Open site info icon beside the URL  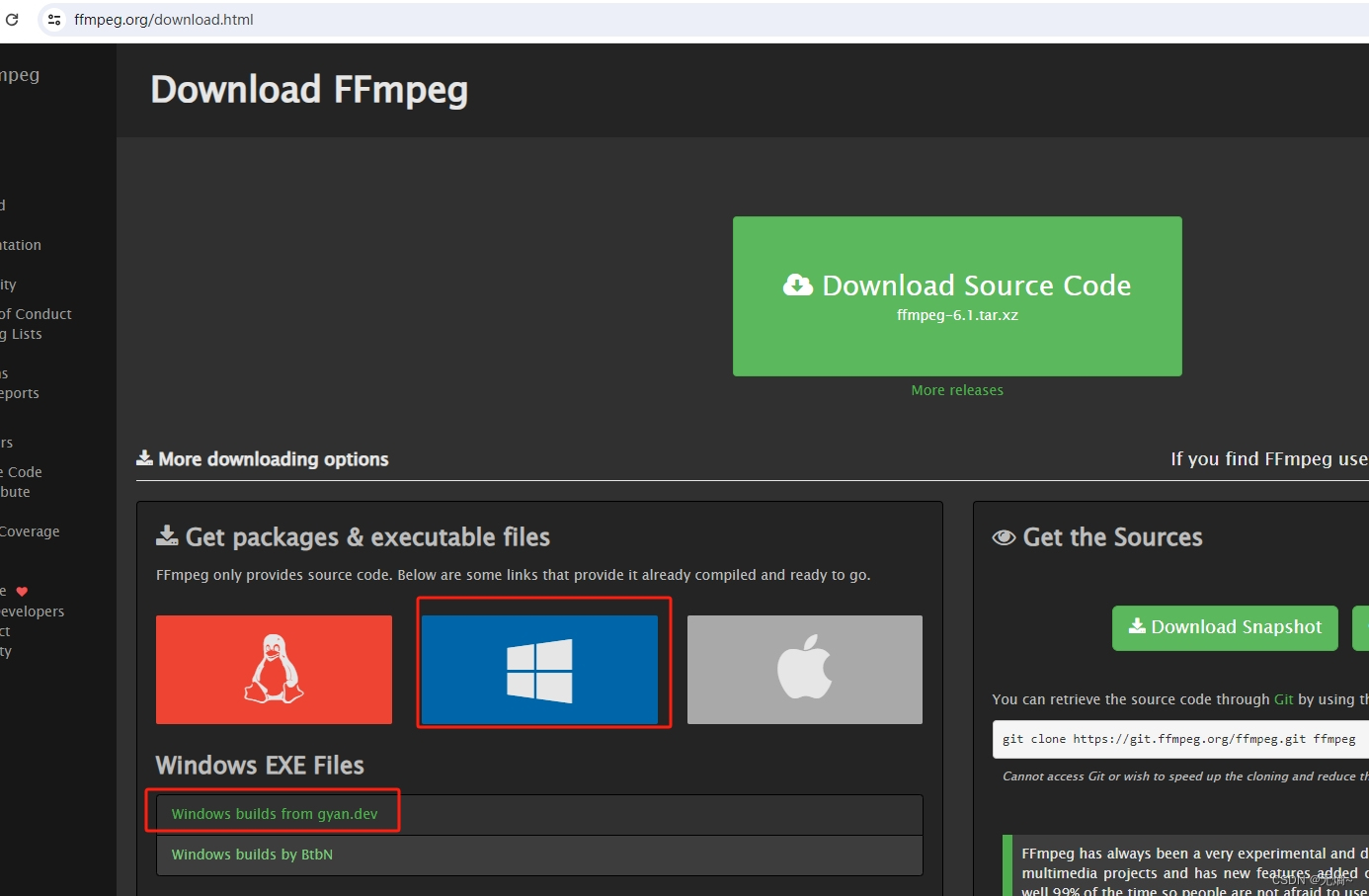54,19
